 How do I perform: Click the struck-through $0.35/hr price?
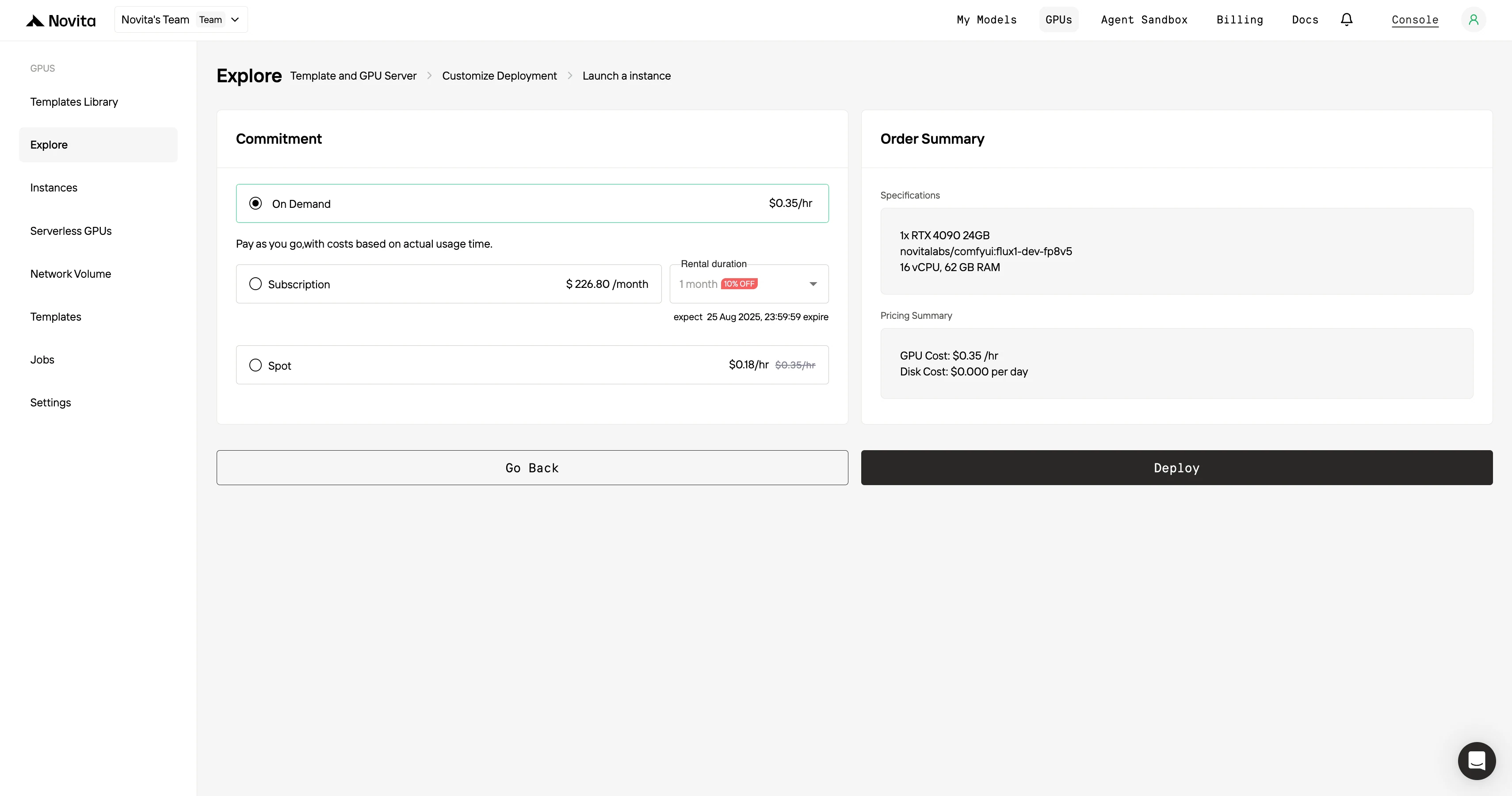point(795,365)
